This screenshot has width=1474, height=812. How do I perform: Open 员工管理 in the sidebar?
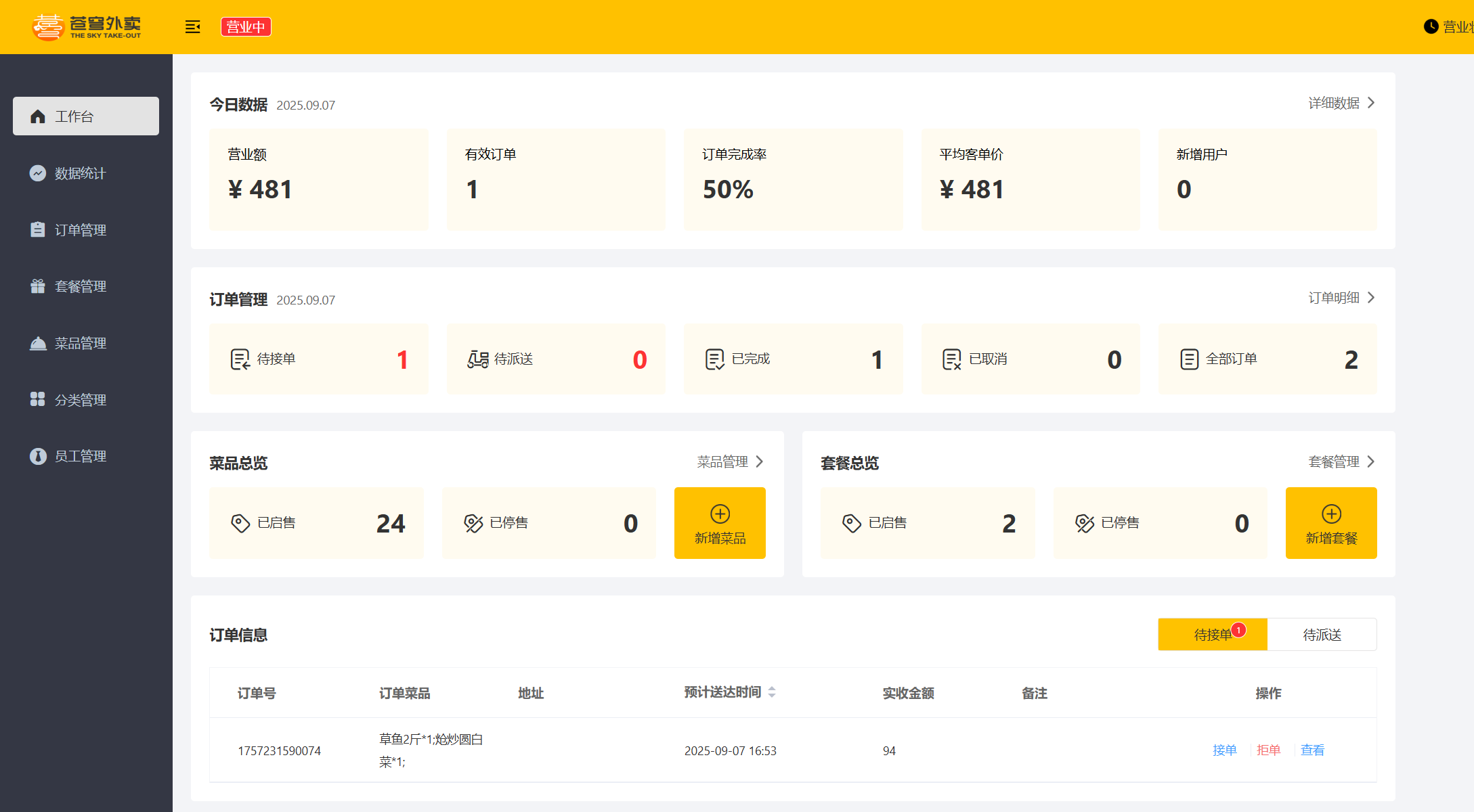(86, 456)
